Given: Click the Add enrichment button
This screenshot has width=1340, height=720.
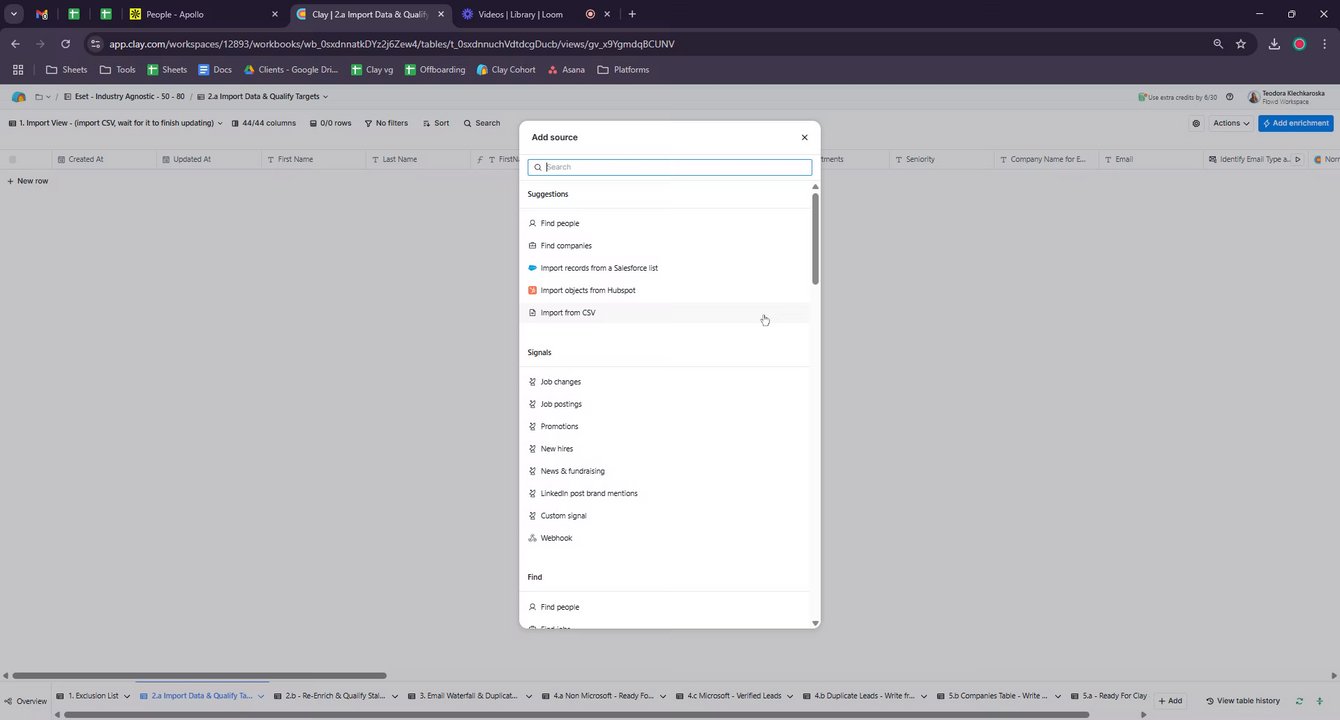Looking at the screenshot, I should (1296, 123).
